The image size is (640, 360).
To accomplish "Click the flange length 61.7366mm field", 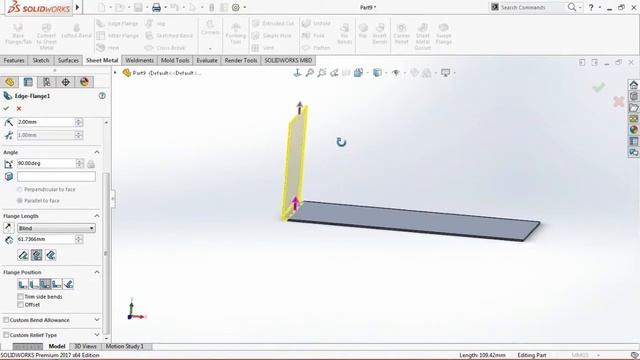I will 46,239.
